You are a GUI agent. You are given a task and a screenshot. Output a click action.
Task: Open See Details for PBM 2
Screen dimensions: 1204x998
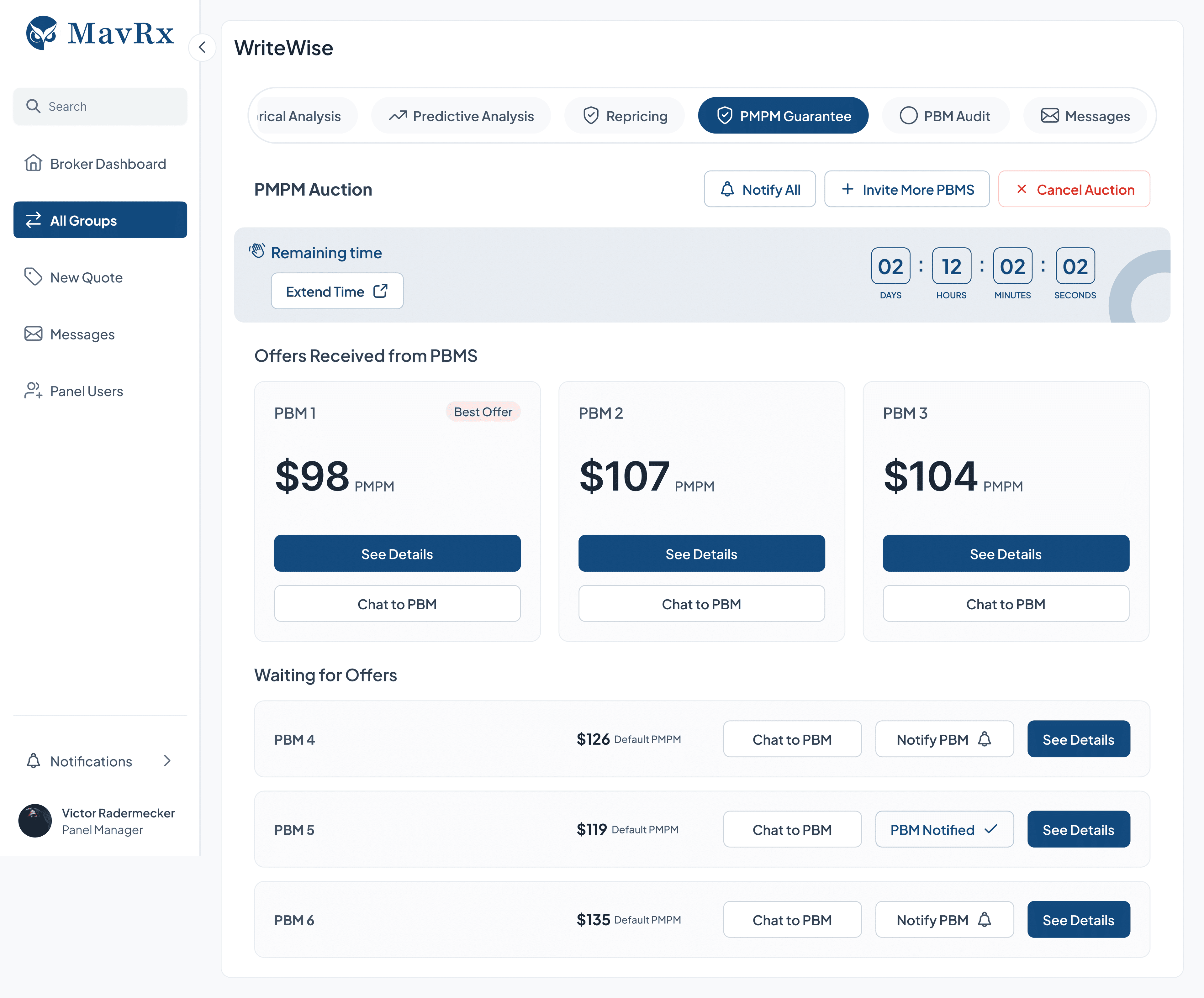tap(702, 553)
